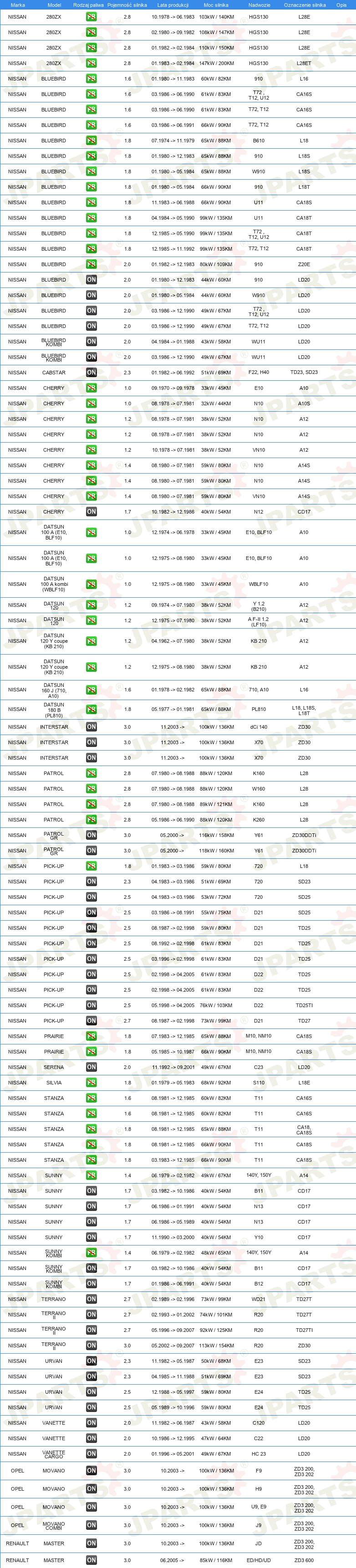
Task: Click diesel ON icon in Opel Movano F9 row
Action: pos(91,1471)
